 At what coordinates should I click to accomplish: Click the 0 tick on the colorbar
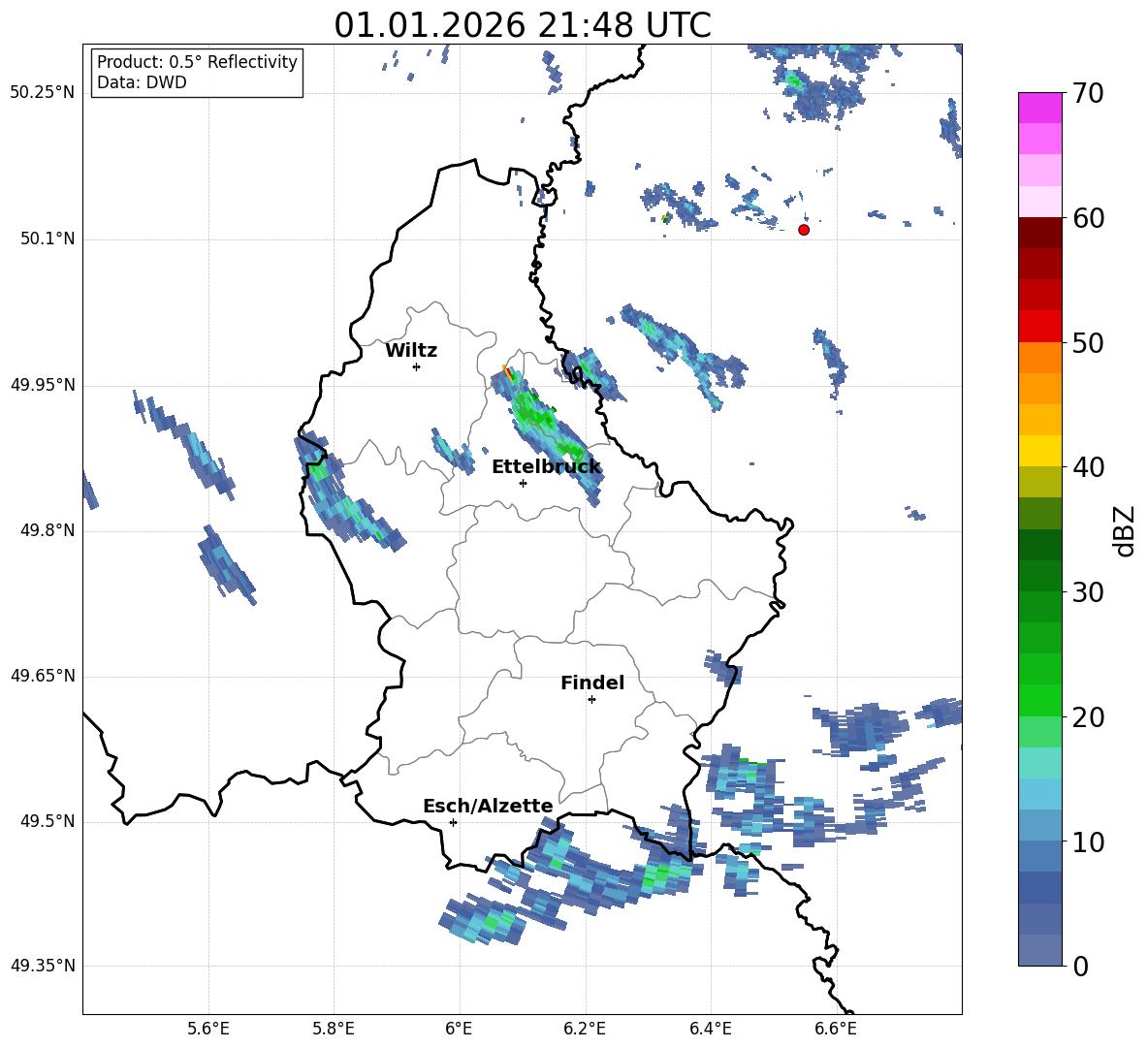click(x=1080, y=966)
